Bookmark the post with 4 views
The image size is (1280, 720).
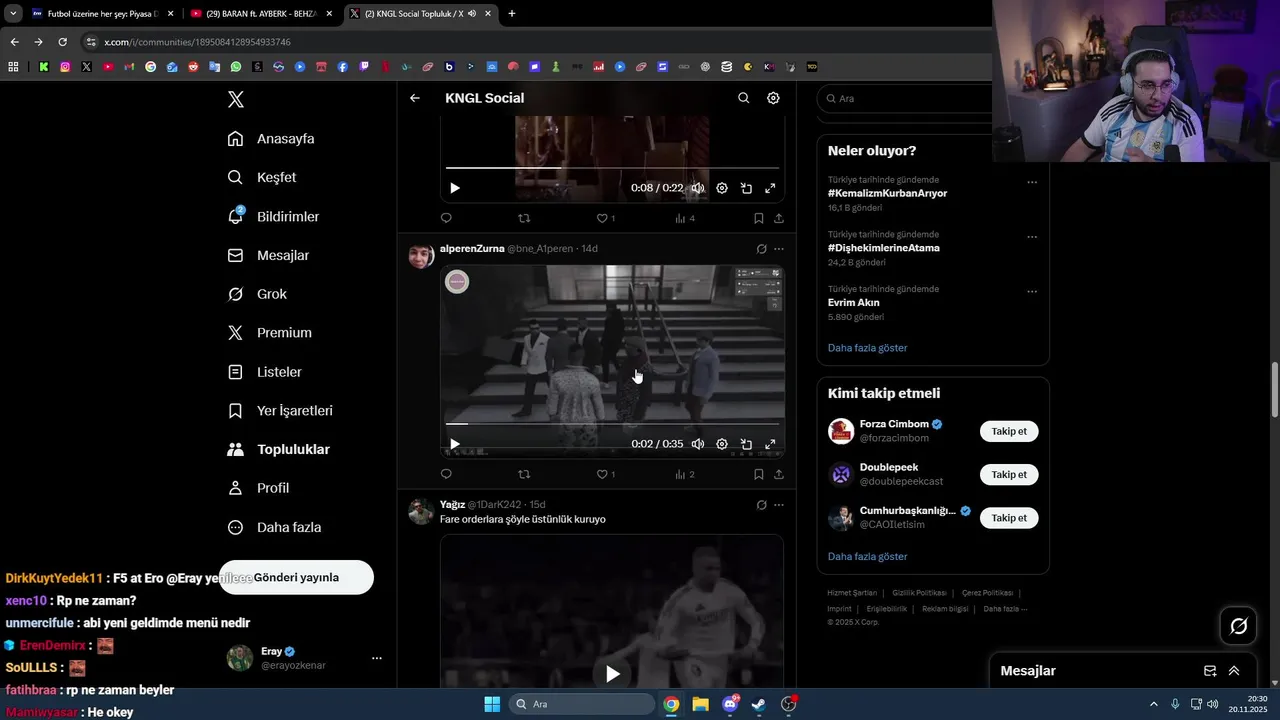pyautogui.click(x=759, y=218)
